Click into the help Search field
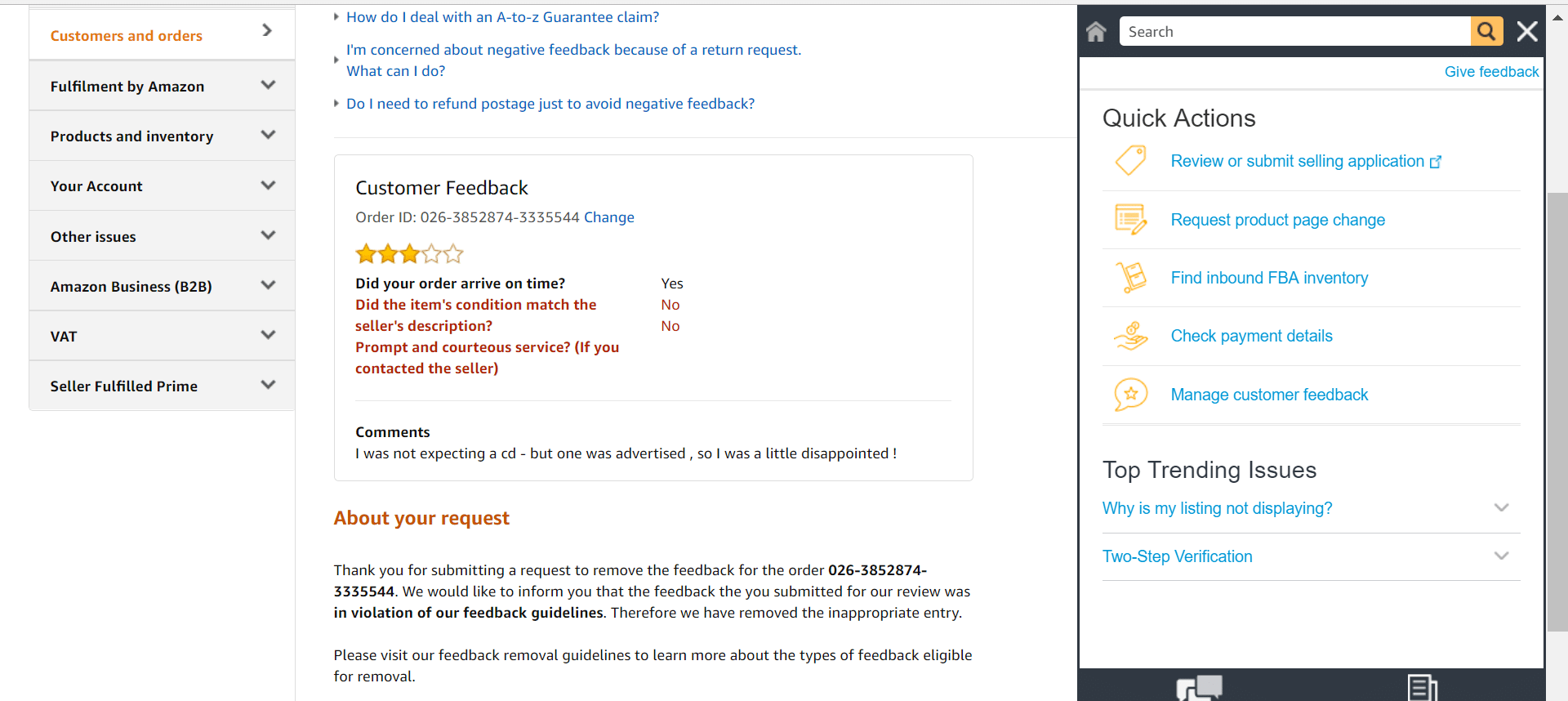Image resolution: width=1568 pixels, height=701 pixels. pyautogui.click(x=1294, y=32)
